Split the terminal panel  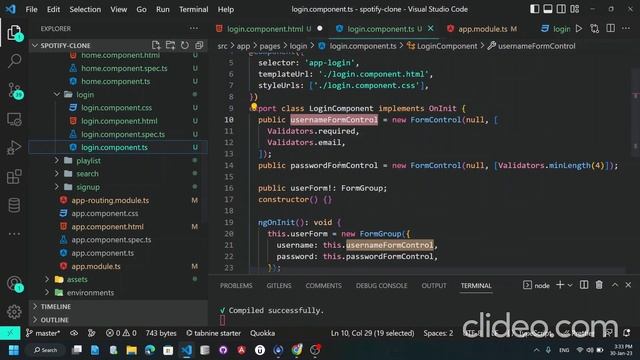click(584, 285)
